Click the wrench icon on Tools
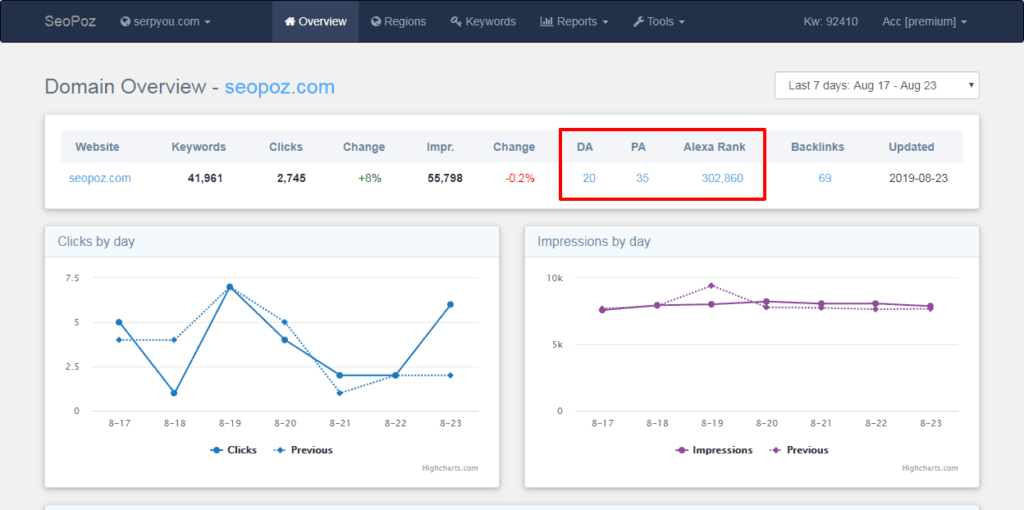This screenshot has width=1024, height=510. pos(639,22)
